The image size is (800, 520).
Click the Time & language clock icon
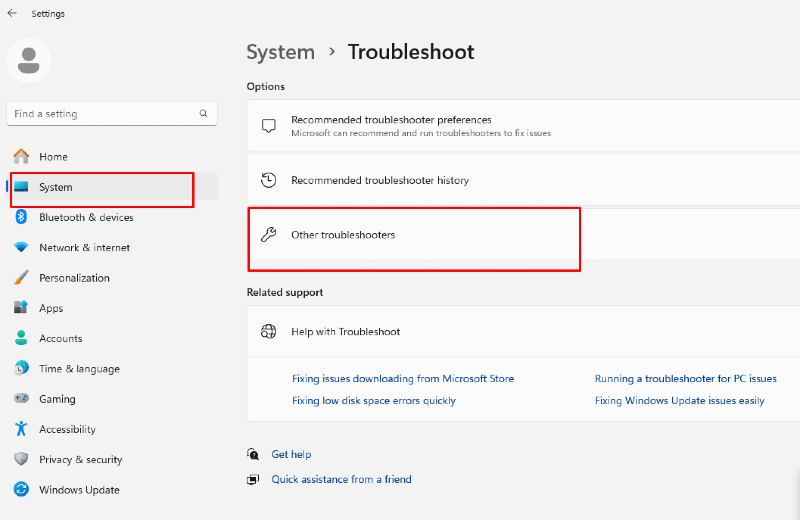[21, 368]
